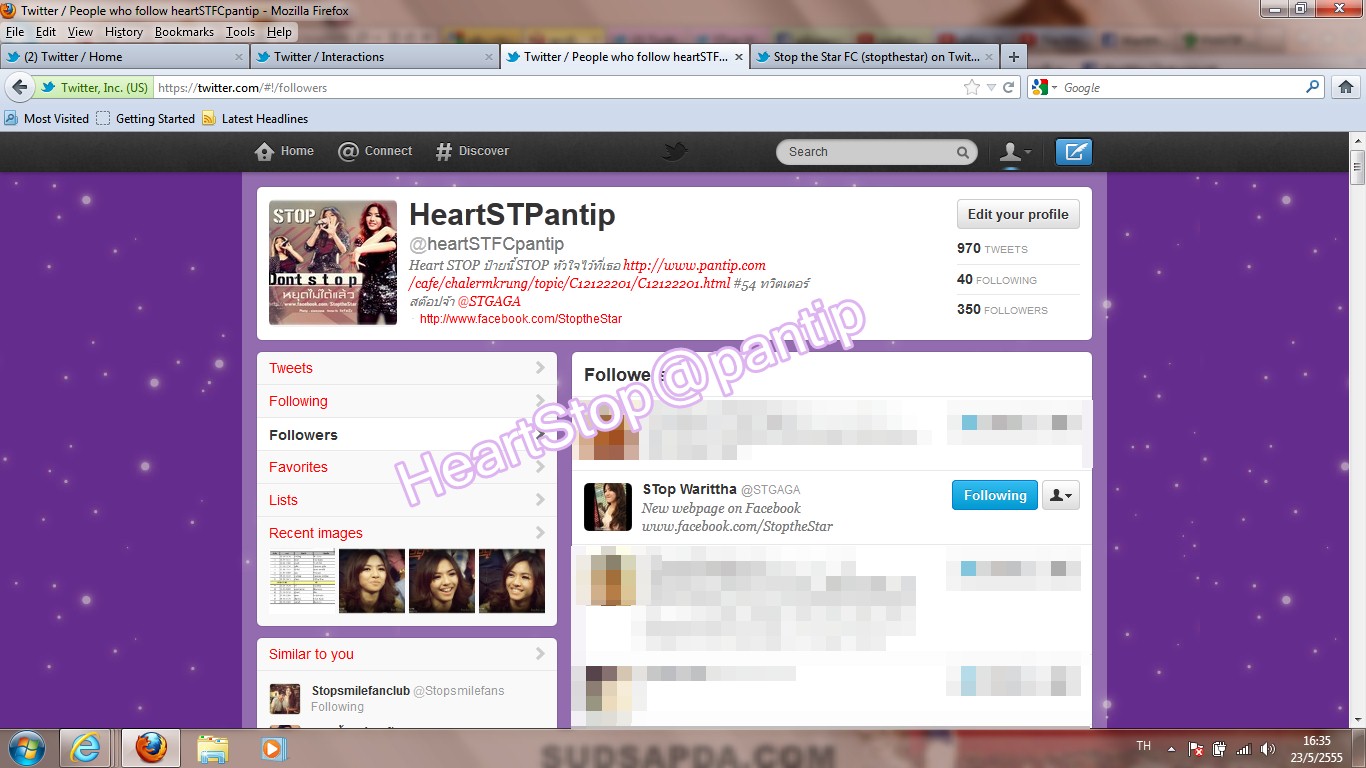Close the People who follow tab
Image resolution: width=1366 pixels, height=768 pixels.
point(739,57)
